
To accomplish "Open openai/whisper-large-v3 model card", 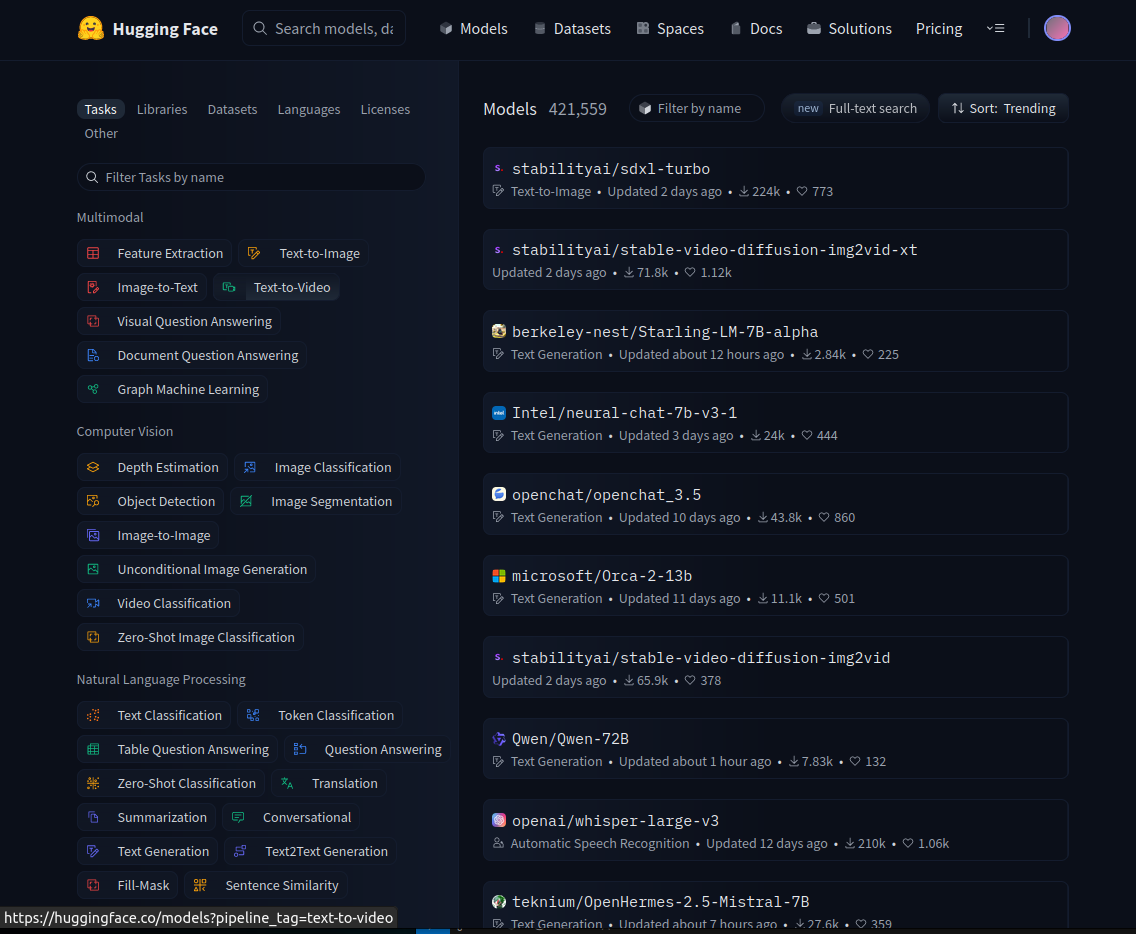I will pyautogui.click(x=775, y=830).
